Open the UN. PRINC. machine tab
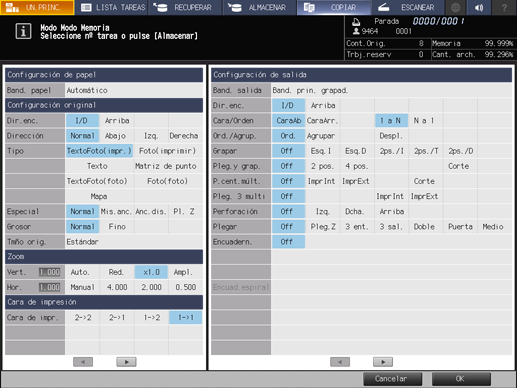The height and width of the screenshot is (388, 517). point(37,7)
